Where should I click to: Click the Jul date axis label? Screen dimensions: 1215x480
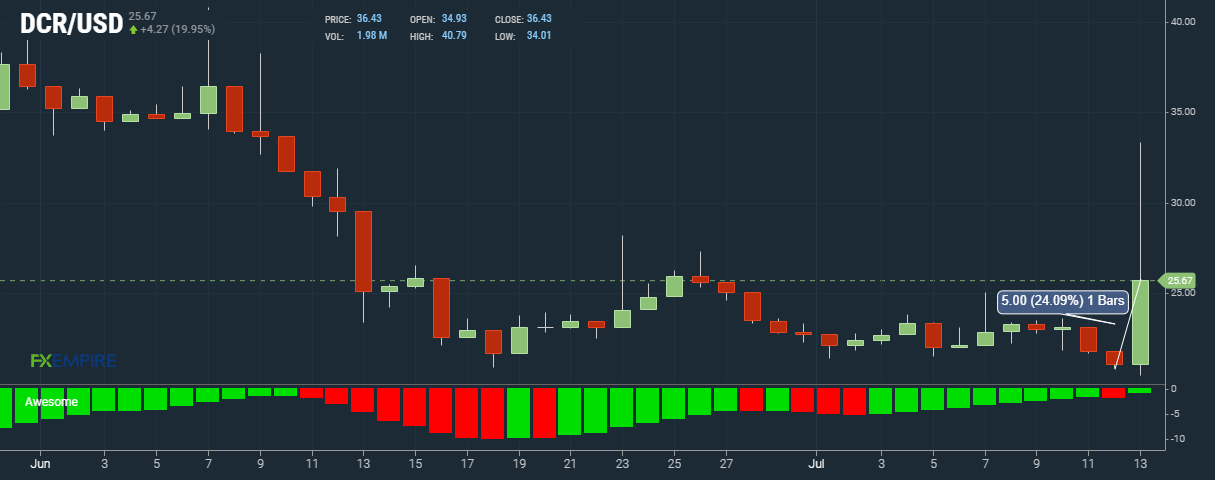(817, 464)
